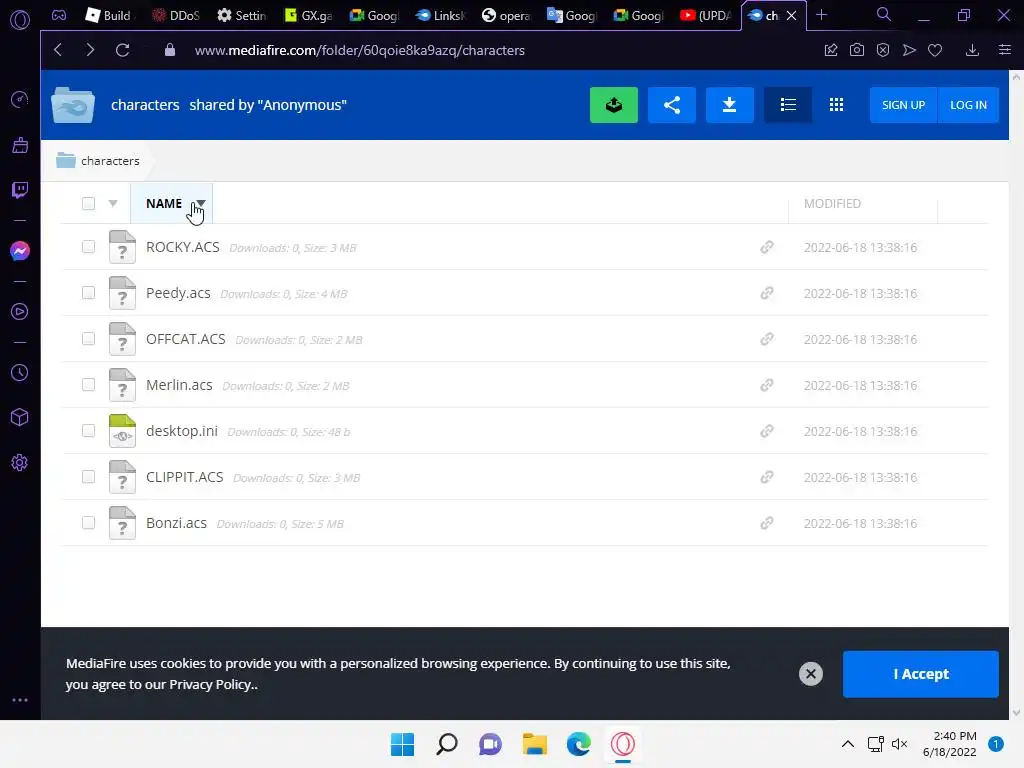This screenshot has height=768, width=1024.
Task: Go back to the previous page
Action: pyautogui.click(x=58, y=50)
